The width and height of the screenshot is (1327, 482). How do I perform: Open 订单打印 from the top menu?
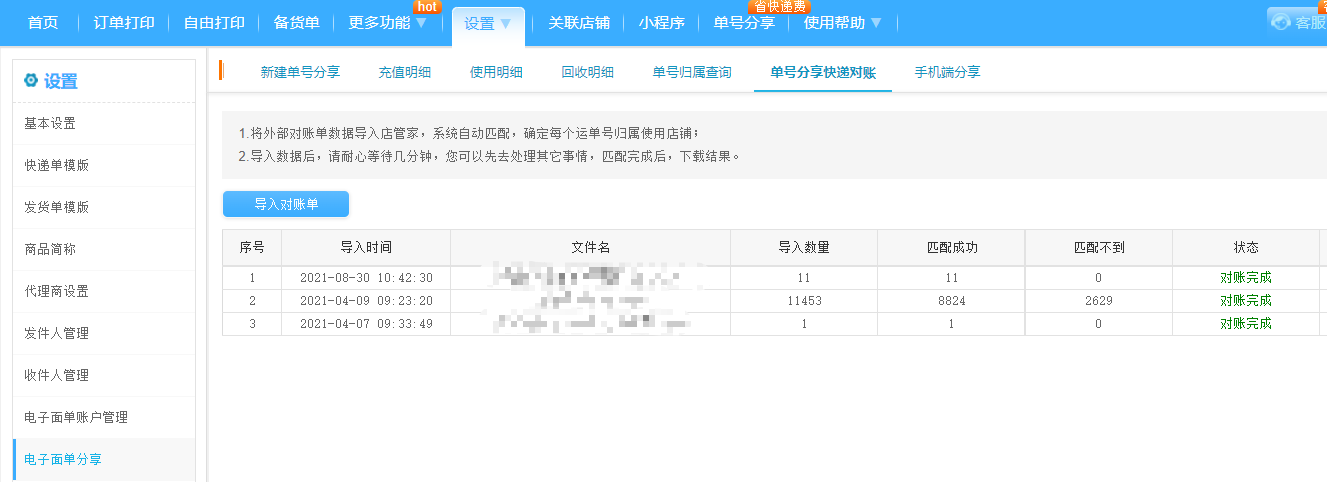pos(124,23)
